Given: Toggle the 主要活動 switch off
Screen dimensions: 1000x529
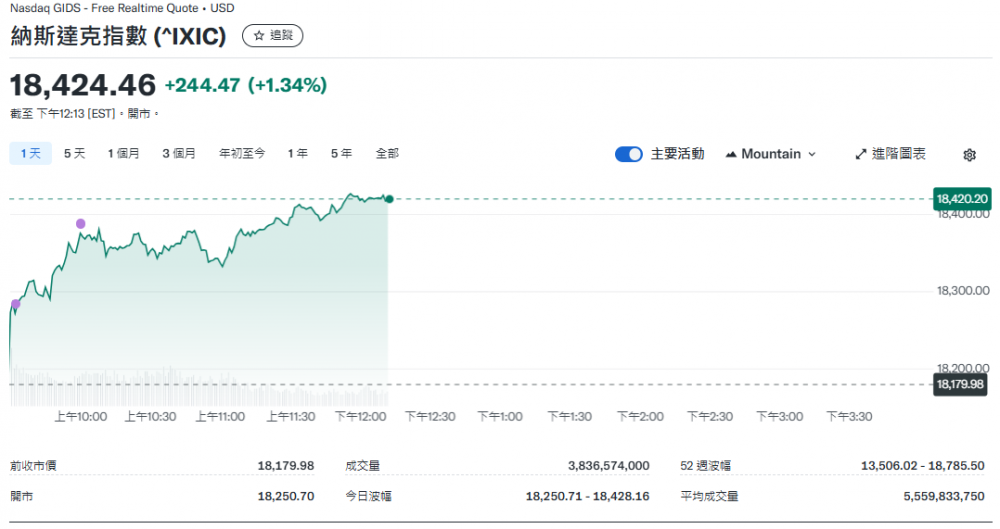Looking at the screenshot, I should coord(628,154).
